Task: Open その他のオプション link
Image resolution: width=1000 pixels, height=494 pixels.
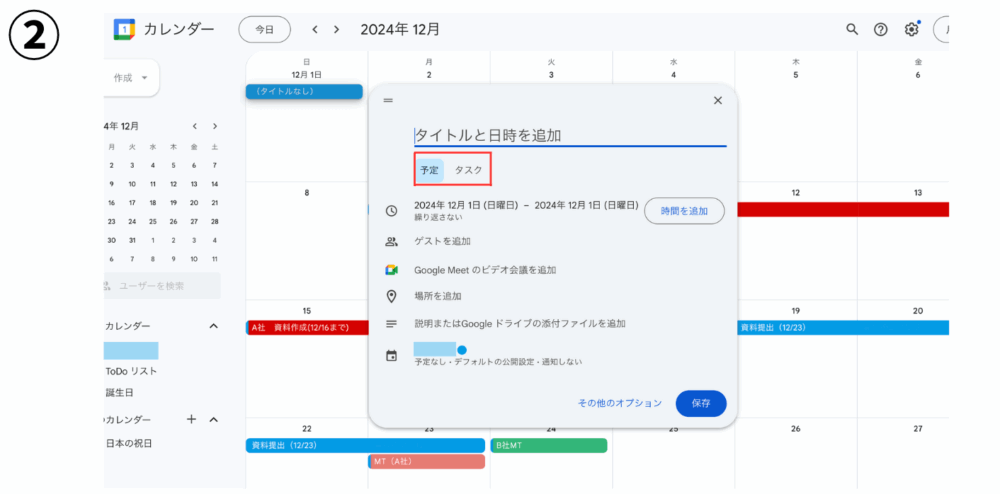Action: pyautogui.click(x=620, y=403)
